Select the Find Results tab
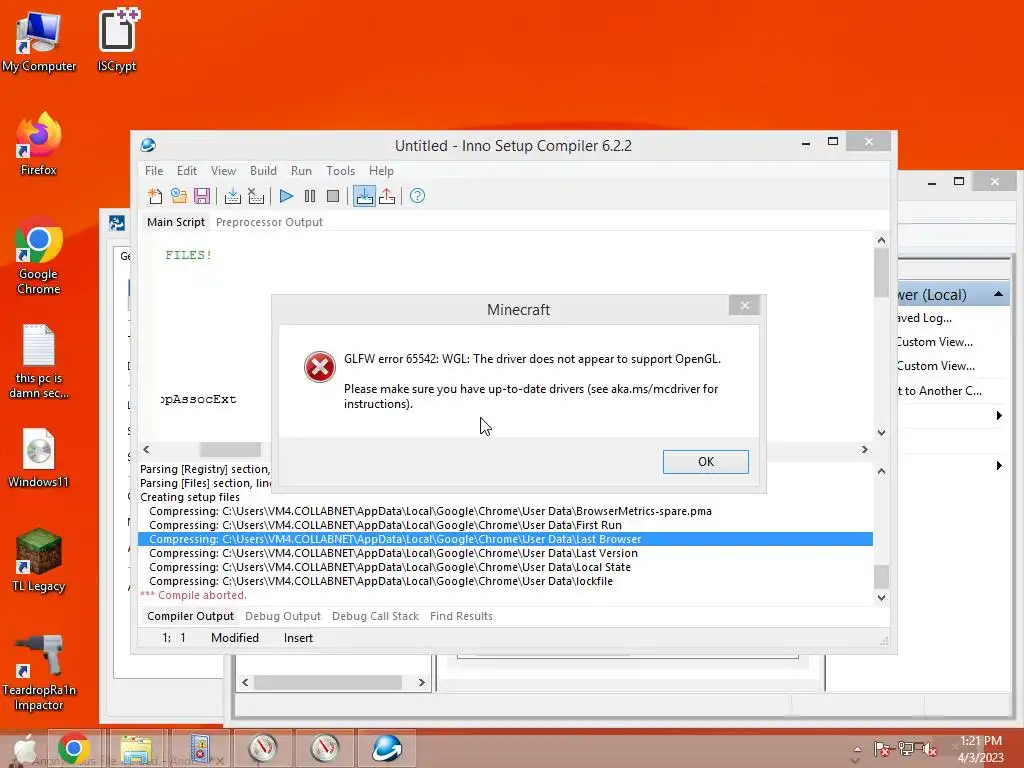Viewport: 1024px width, 768px height. pyautogui.click(x=461, y=616)
